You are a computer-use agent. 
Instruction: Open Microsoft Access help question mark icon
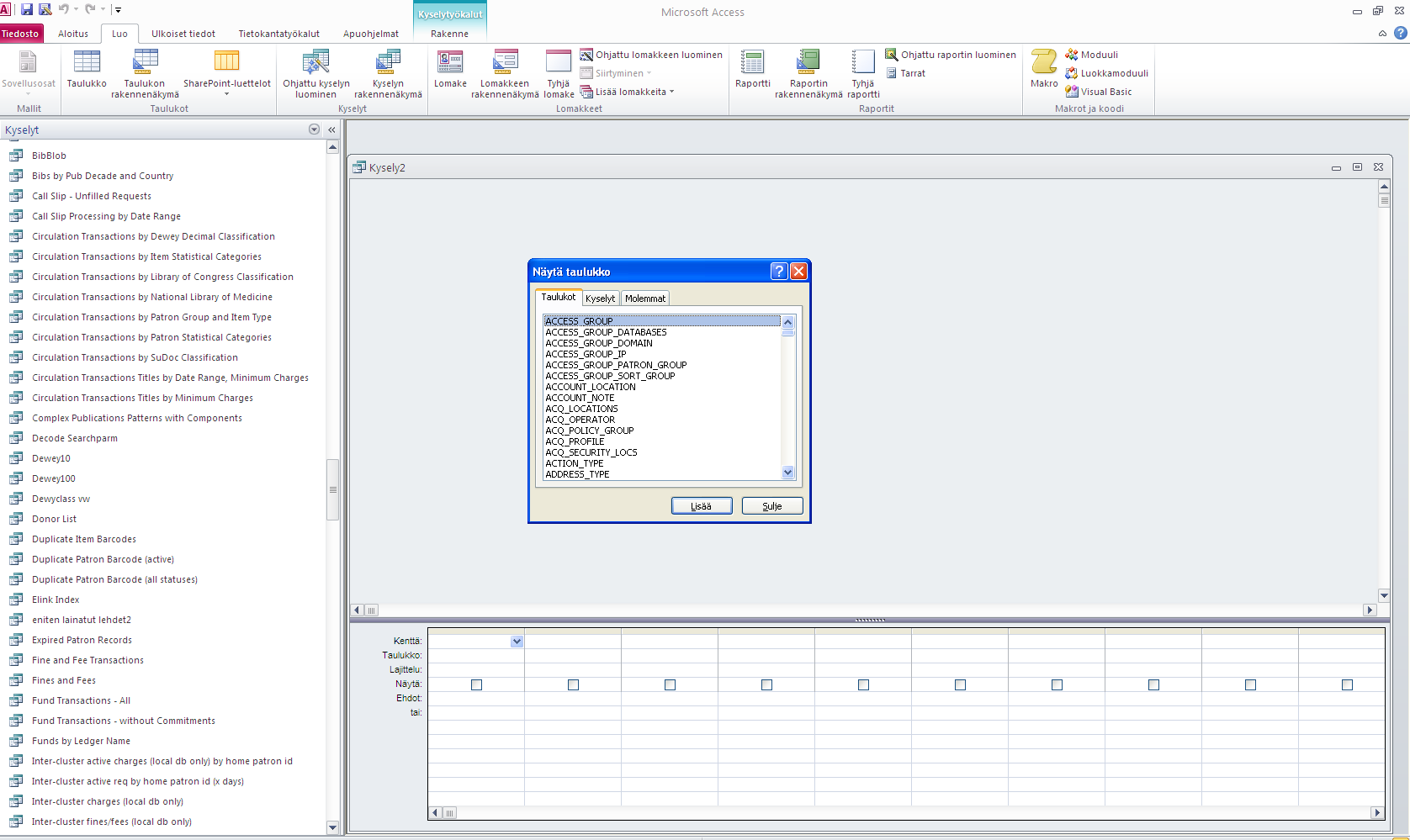1400,33
